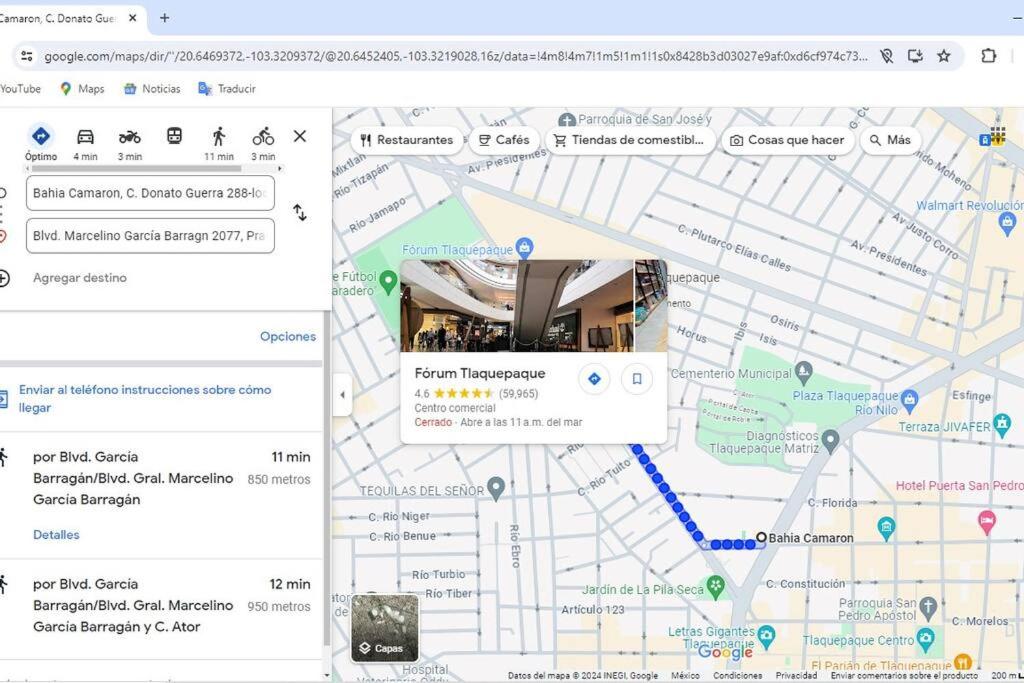Screen dimensions: 1024x683
Task: Toggle the Capas layers view
Action: [385, 628]
